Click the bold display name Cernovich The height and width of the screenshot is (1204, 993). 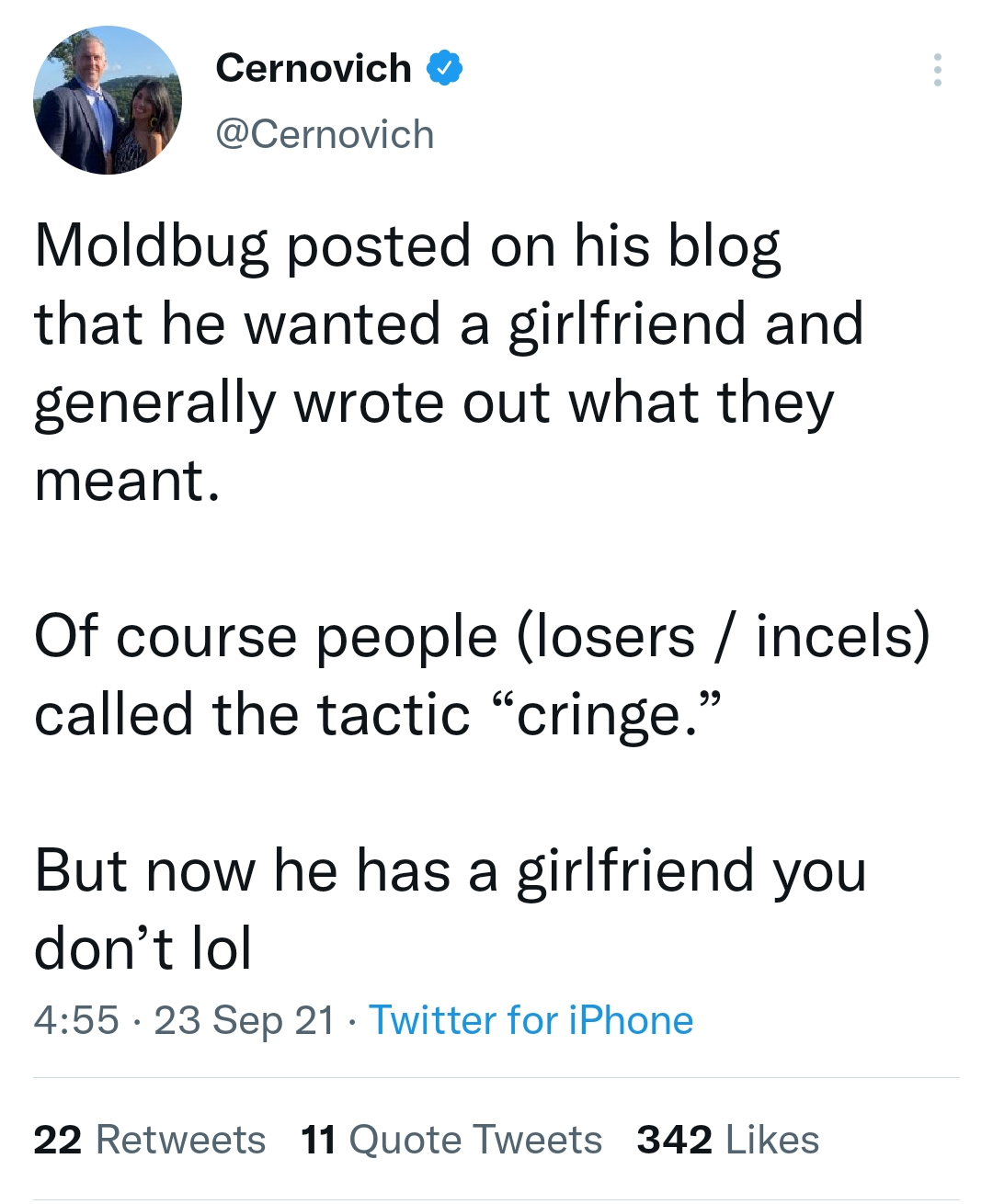(x=314, y=68)
